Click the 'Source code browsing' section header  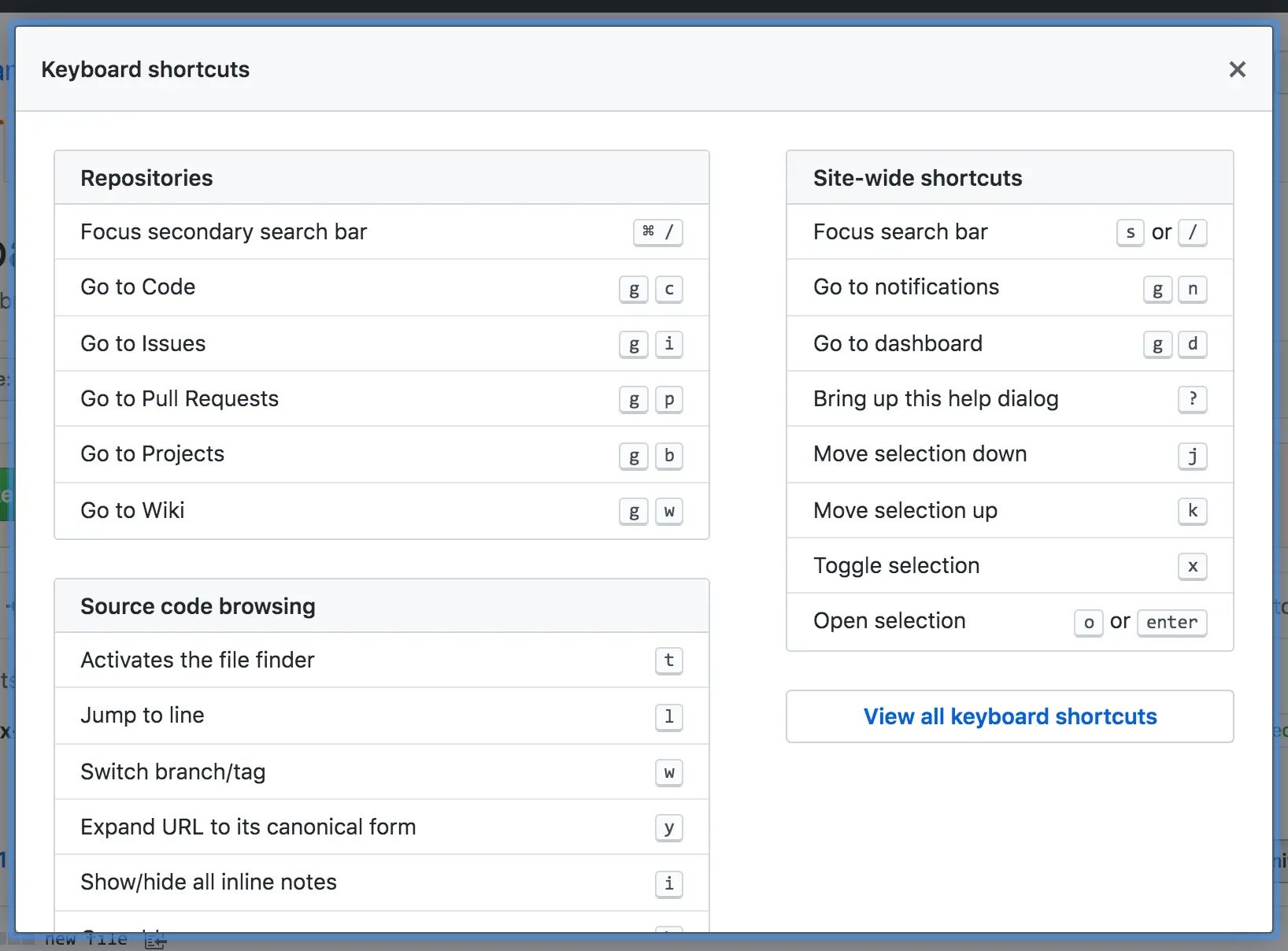click(x=198, y=606)
